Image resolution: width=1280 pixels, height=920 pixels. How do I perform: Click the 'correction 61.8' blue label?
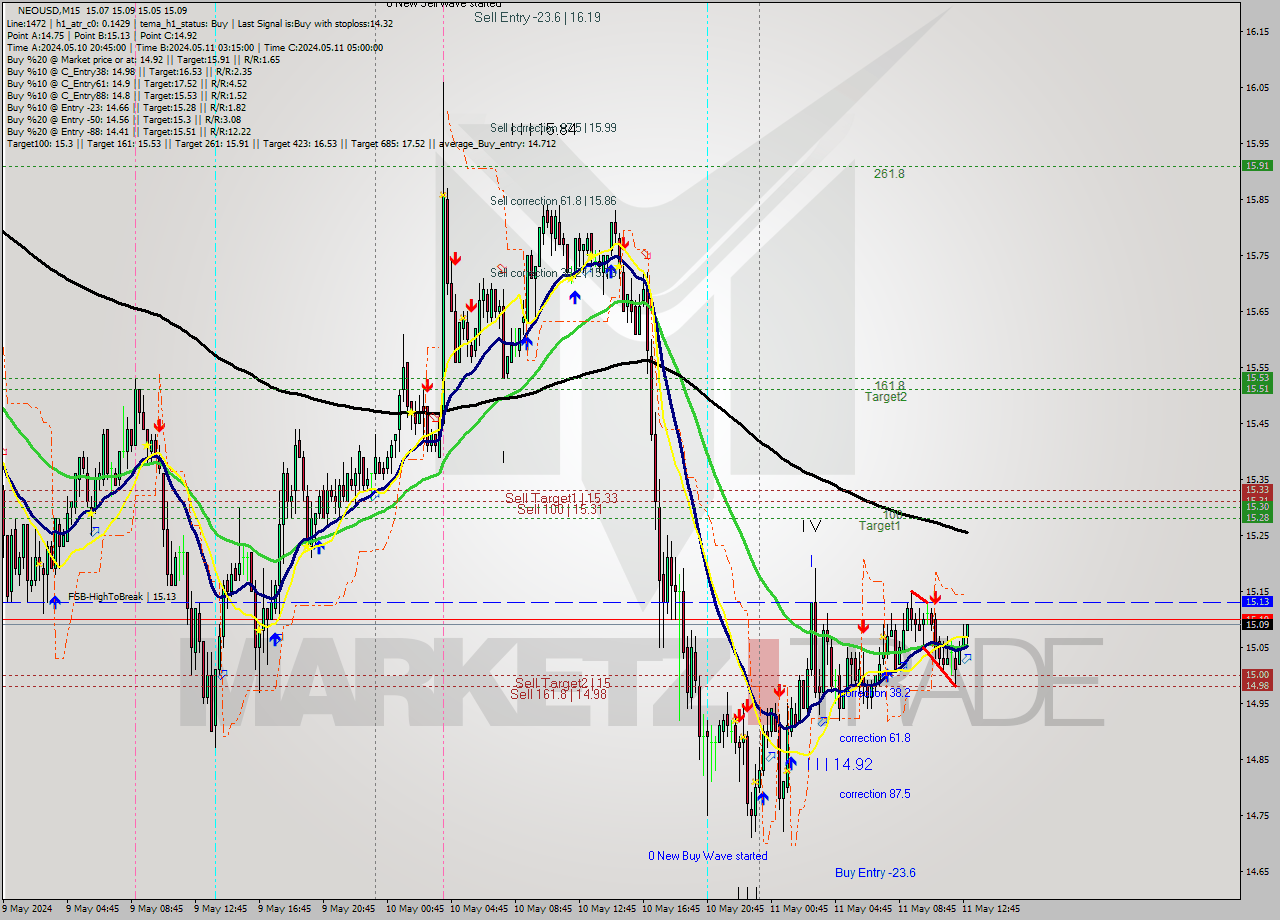874,738
